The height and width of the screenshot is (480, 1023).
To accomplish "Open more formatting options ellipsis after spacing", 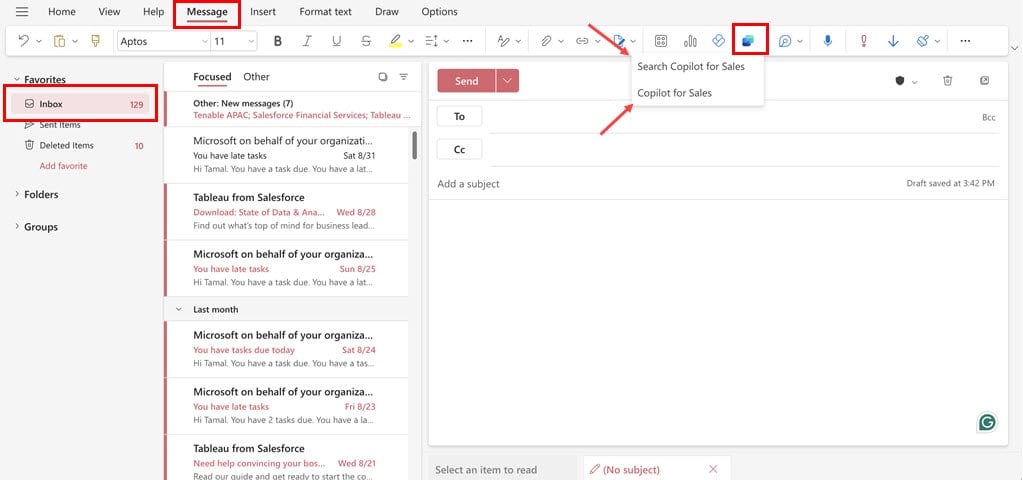I will coord(467,41).
